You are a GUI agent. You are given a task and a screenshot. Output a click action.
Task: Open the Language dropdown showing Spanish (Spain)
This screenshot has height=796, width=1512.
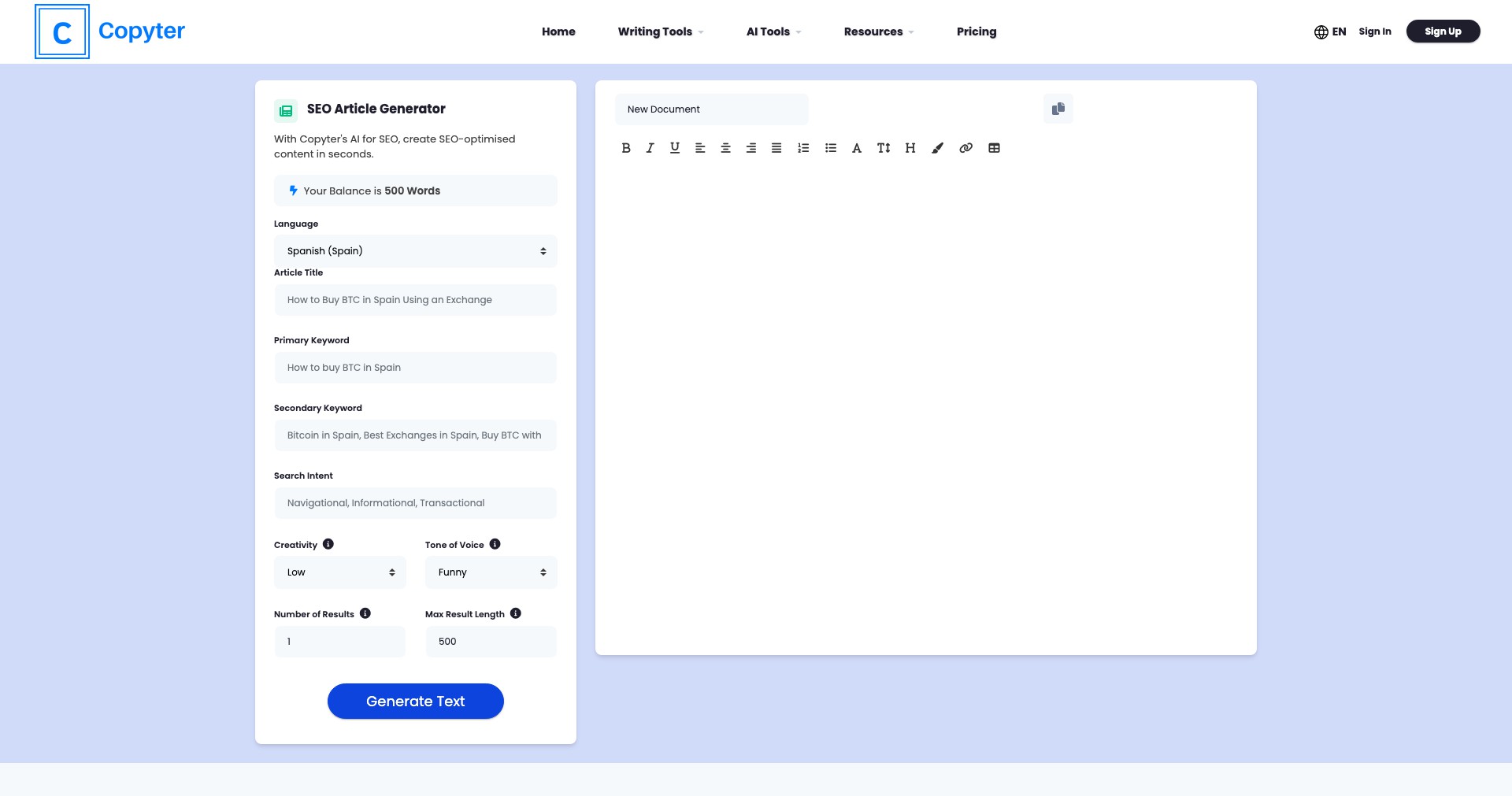pyautogui.click(x=416, y=251)
